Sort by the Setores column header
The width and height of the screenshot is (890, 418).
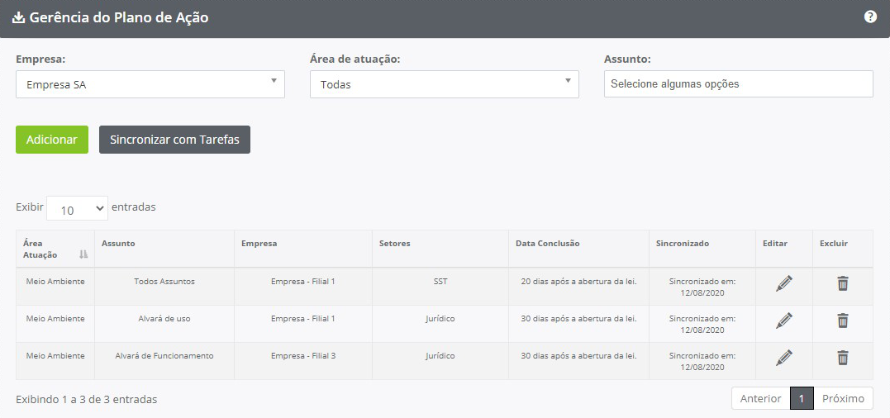coord(395,243)
